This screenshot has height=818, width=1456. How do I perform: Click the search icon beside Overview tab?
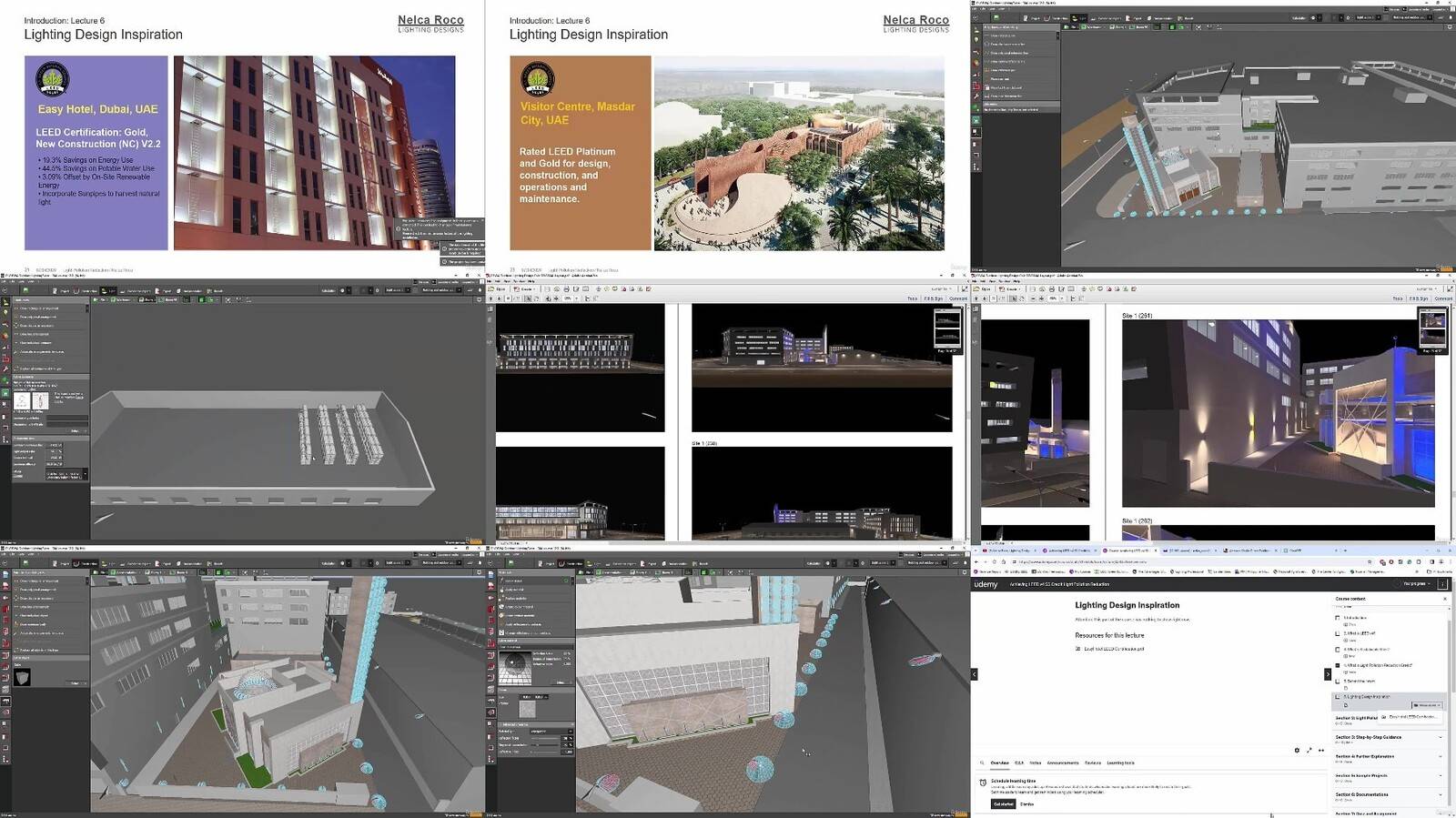pyautogui.click(x=982, y=762)
